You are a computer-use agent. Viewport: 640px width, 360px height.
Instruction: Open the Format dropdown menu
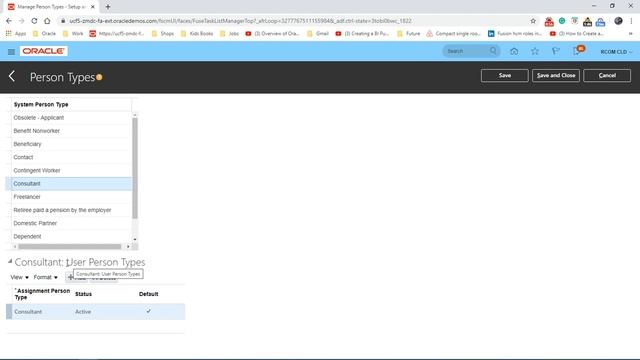tap(45, 277)
